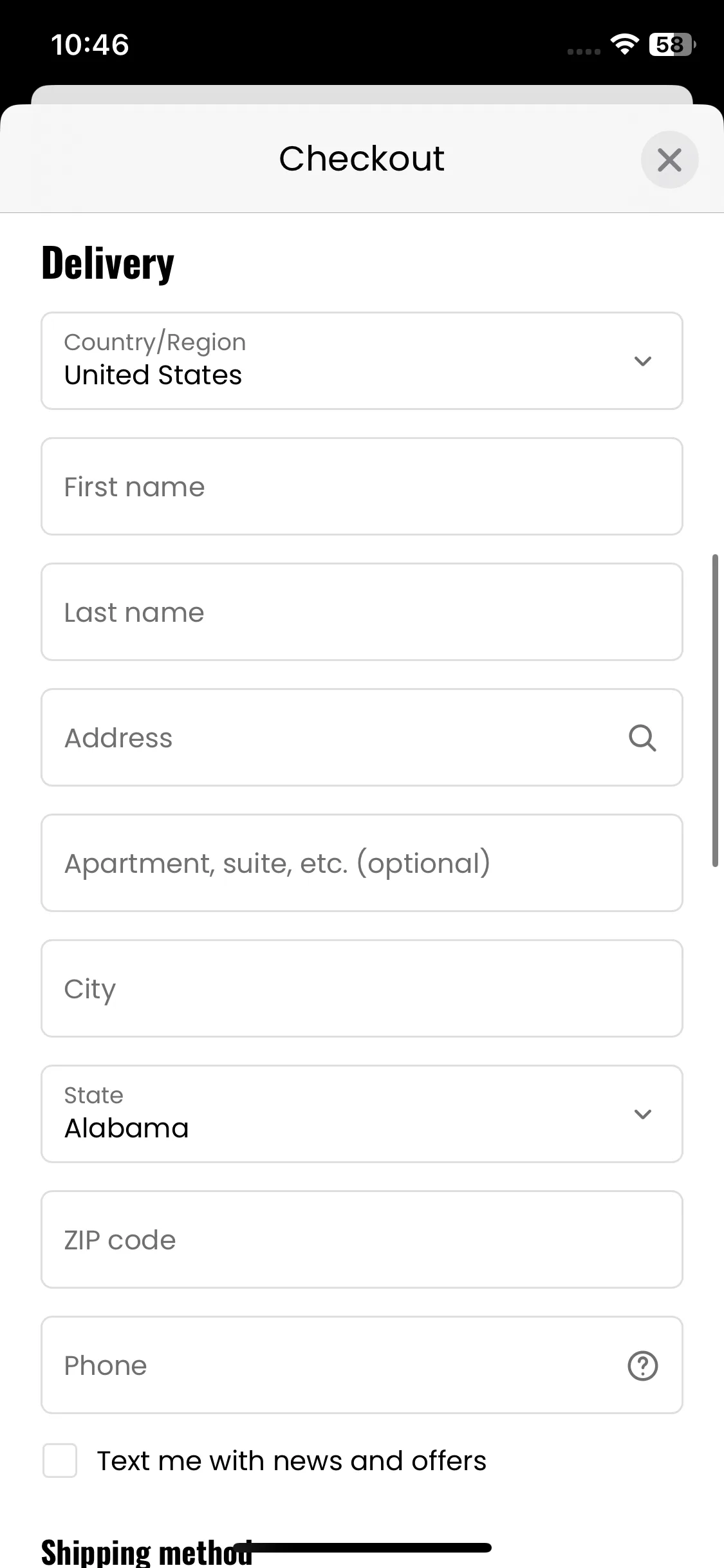The height and width of the screenshot is (1568, 724).
Task: Close the Checkout sheet with X icon
Action: click(x=669, y=160)
